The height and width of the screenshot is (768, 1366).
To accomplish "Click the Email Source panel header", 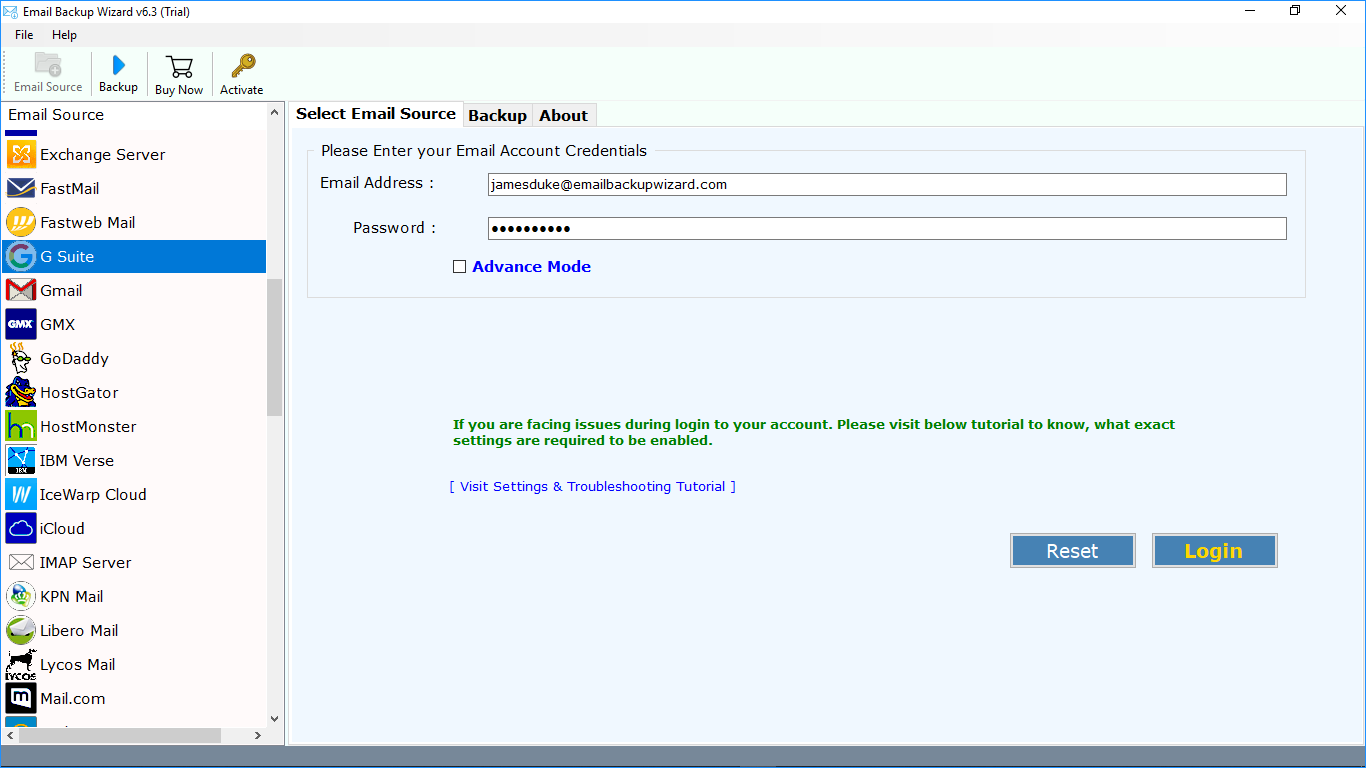I will [134, 114].
